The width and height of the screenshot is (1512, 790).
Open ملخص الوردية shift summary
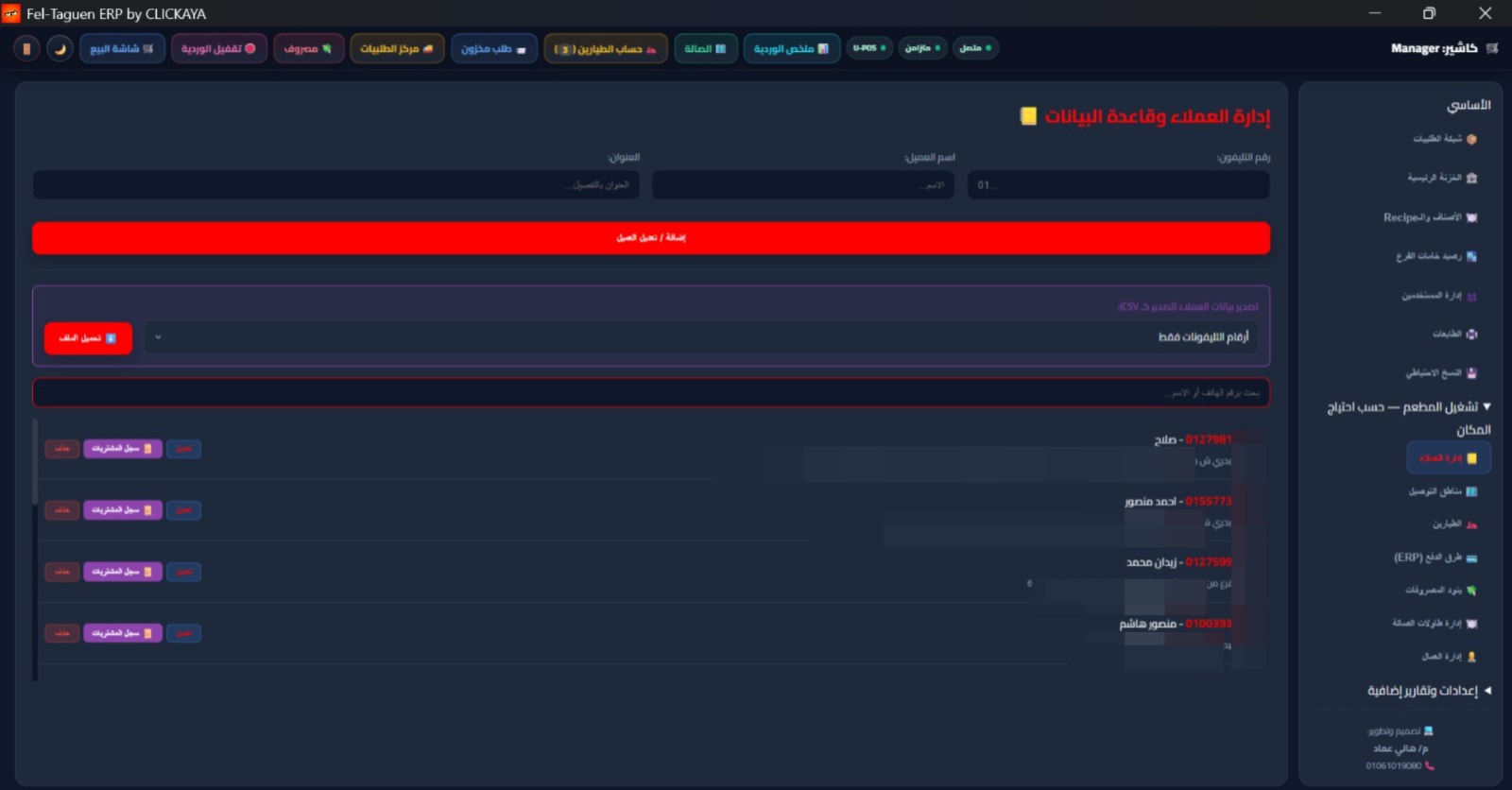[x=791, y=48]
